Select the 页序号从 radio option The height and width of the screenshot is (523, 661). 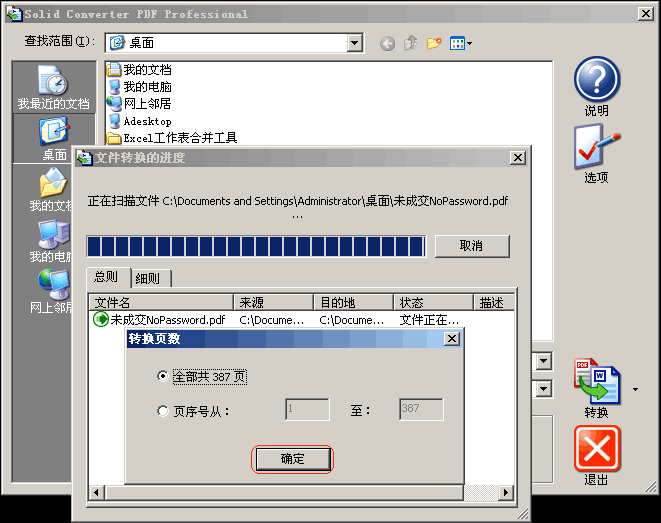pyautogui.click(x=163, y=410)
